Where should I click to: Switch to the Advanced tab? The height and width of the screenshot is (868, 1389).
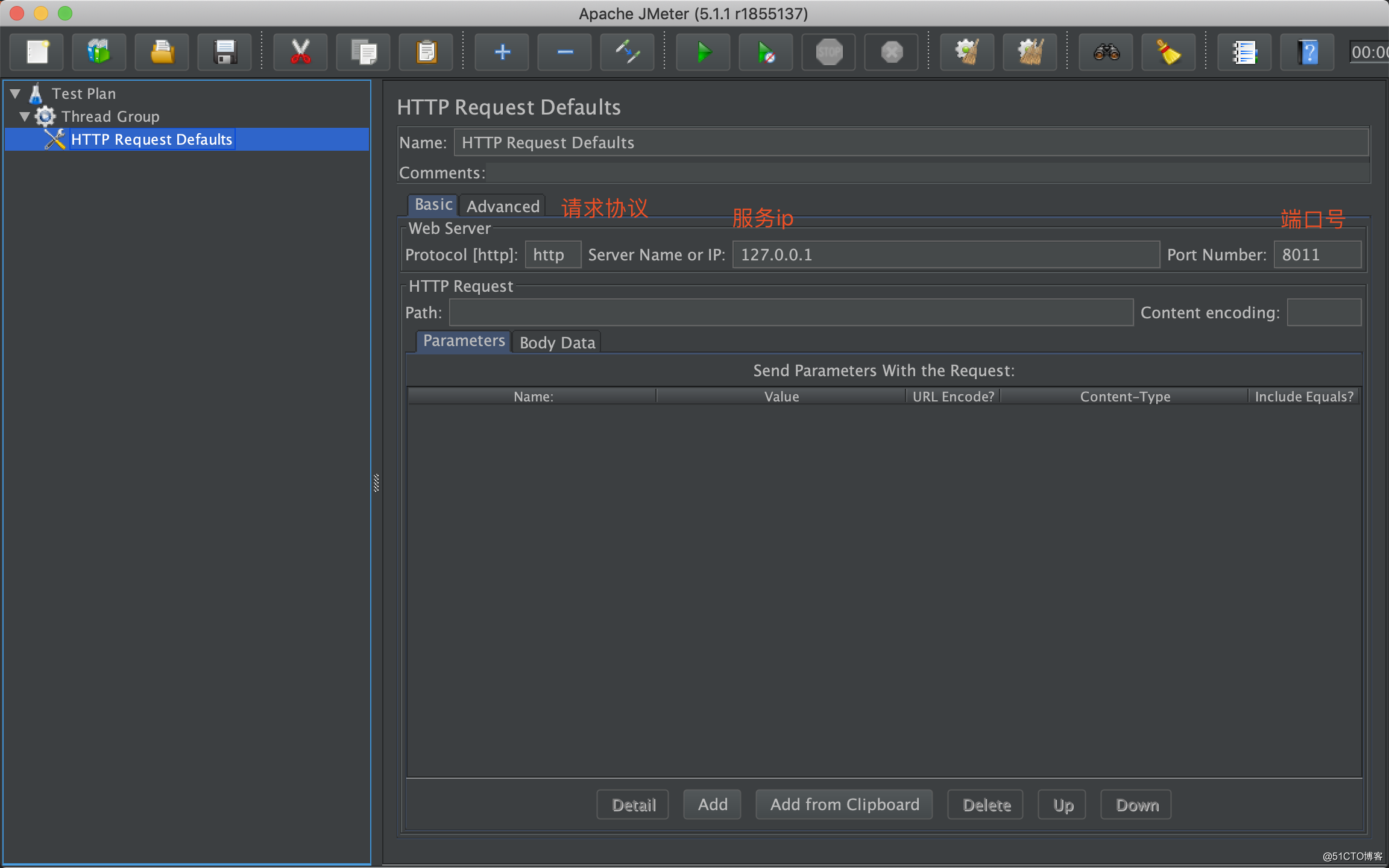(503, 206)
